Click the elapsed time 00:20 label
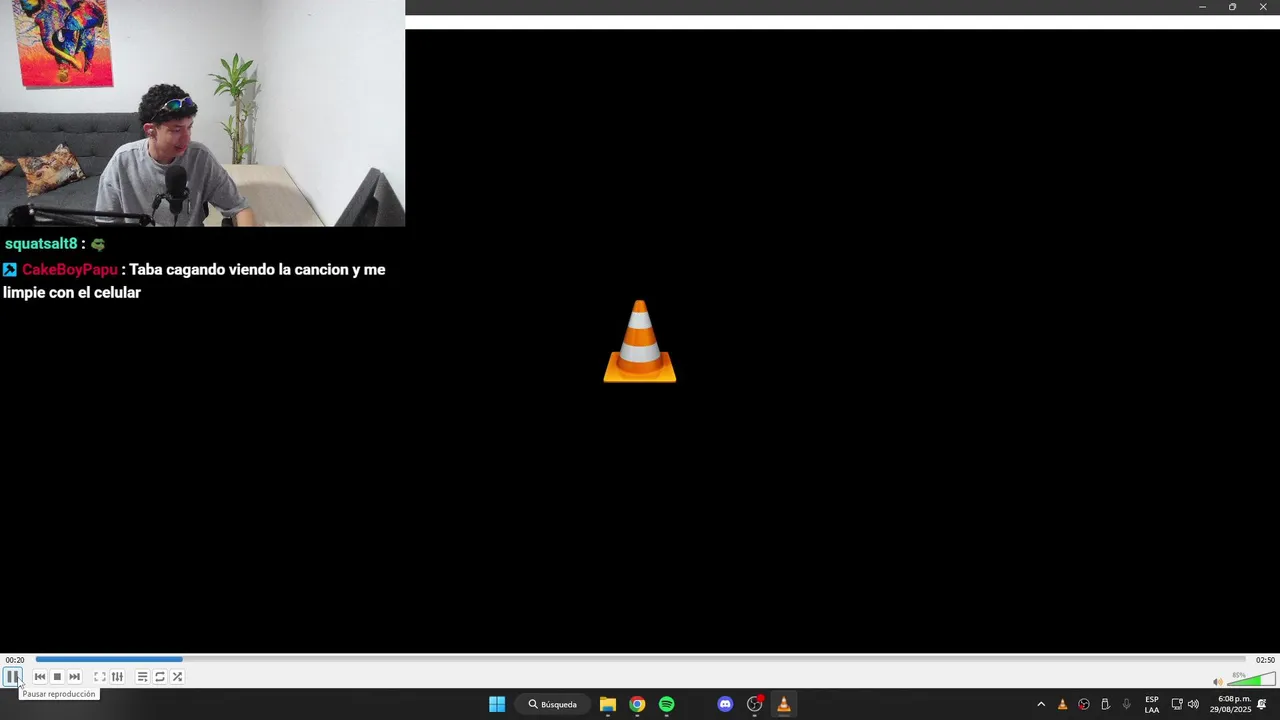 (15, 660)
